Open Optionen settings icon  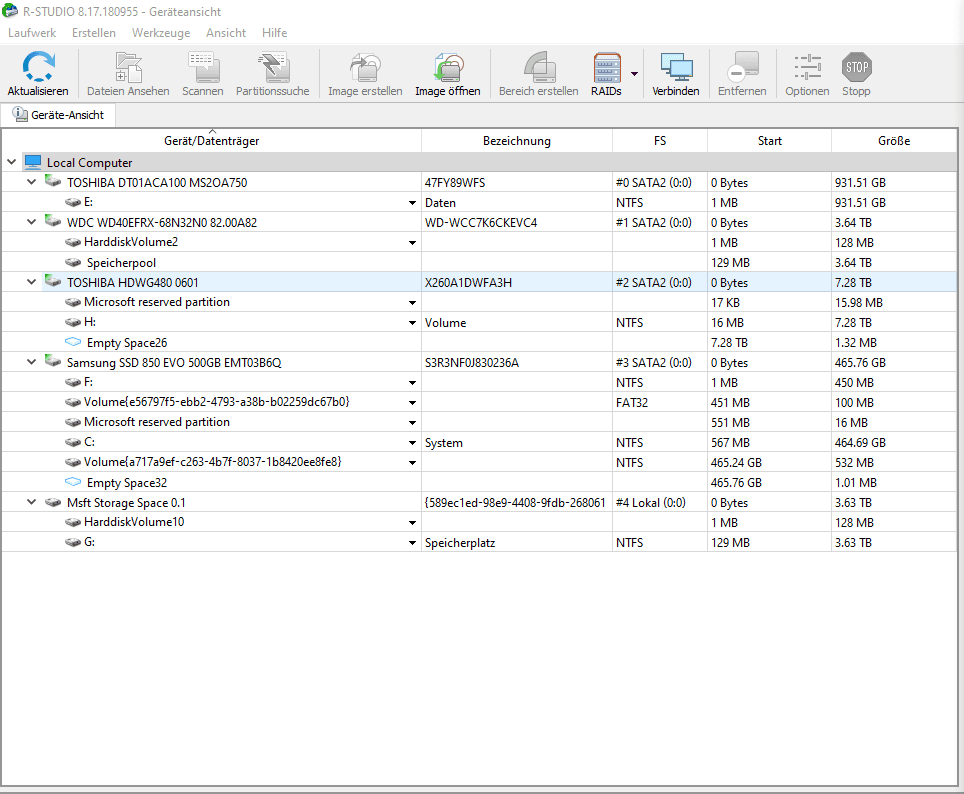point(807,67)
